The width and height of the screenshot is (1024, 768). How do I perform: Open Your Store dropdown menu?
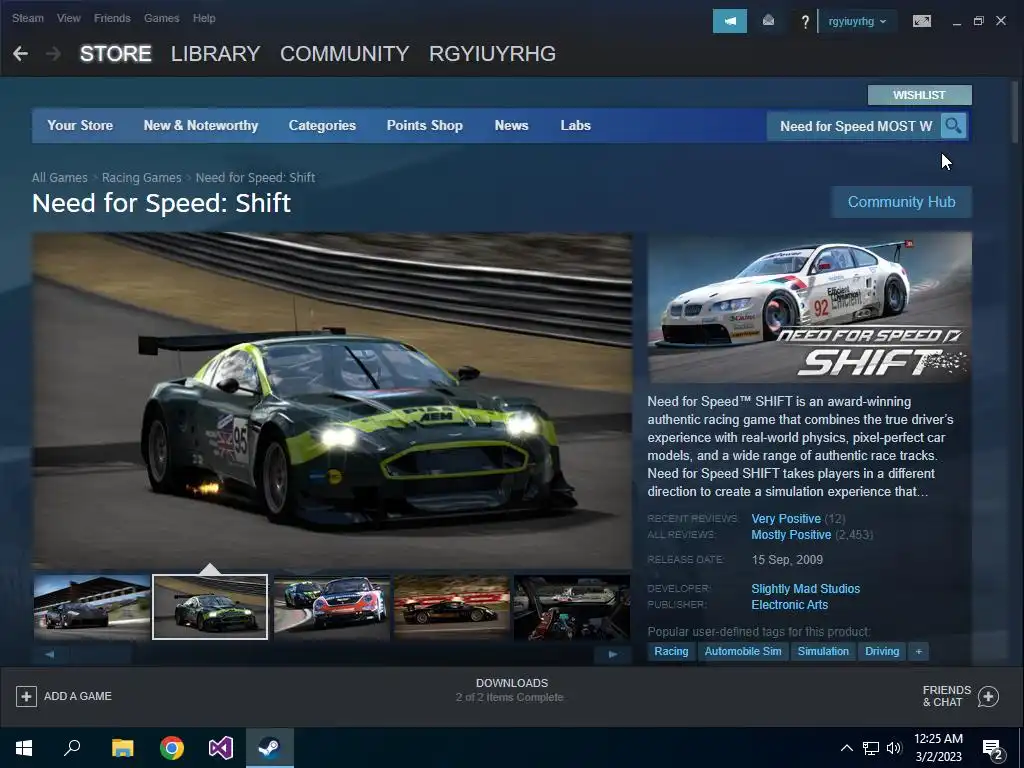pyautogui.click(x=80, y=125)
